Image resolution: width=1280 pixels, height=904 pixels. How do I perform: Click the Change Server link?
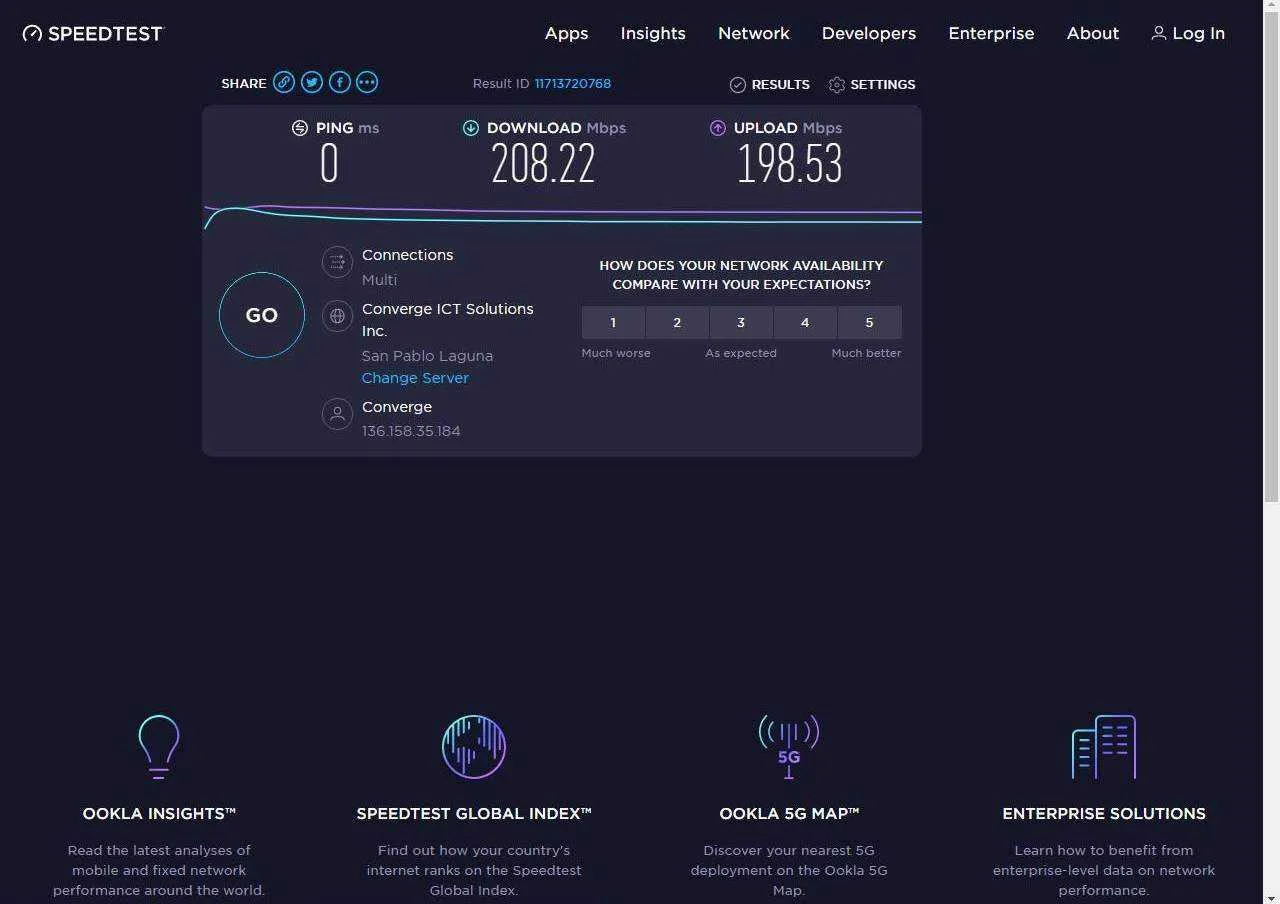[x=415, y=378]
